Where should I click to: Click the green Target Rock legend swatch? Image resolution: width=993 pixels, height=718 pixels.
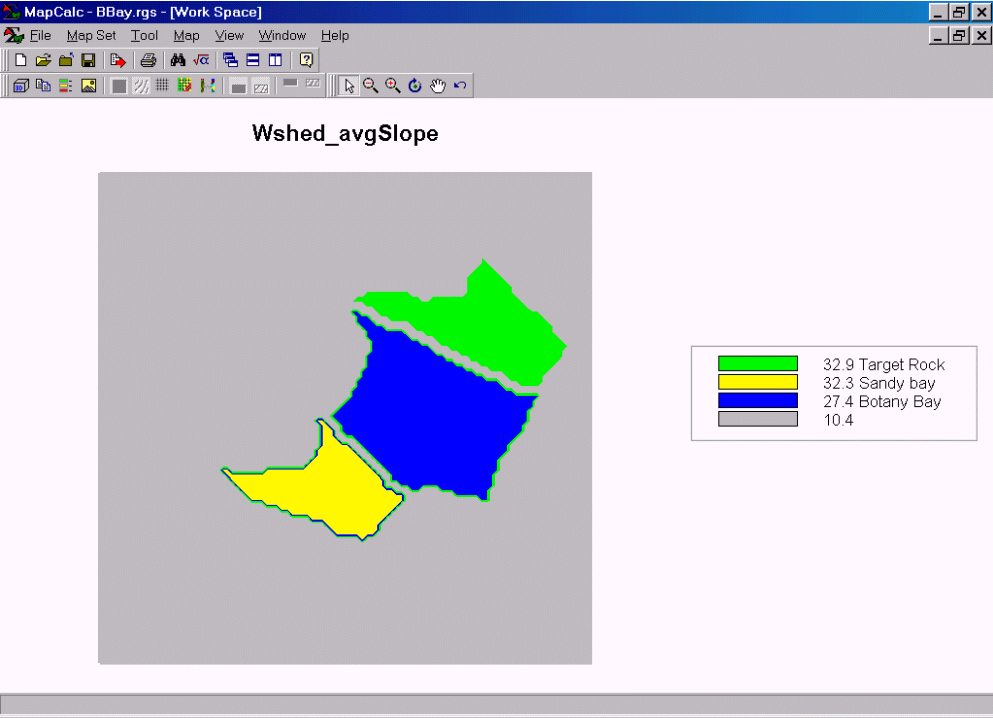click(757, 364)
